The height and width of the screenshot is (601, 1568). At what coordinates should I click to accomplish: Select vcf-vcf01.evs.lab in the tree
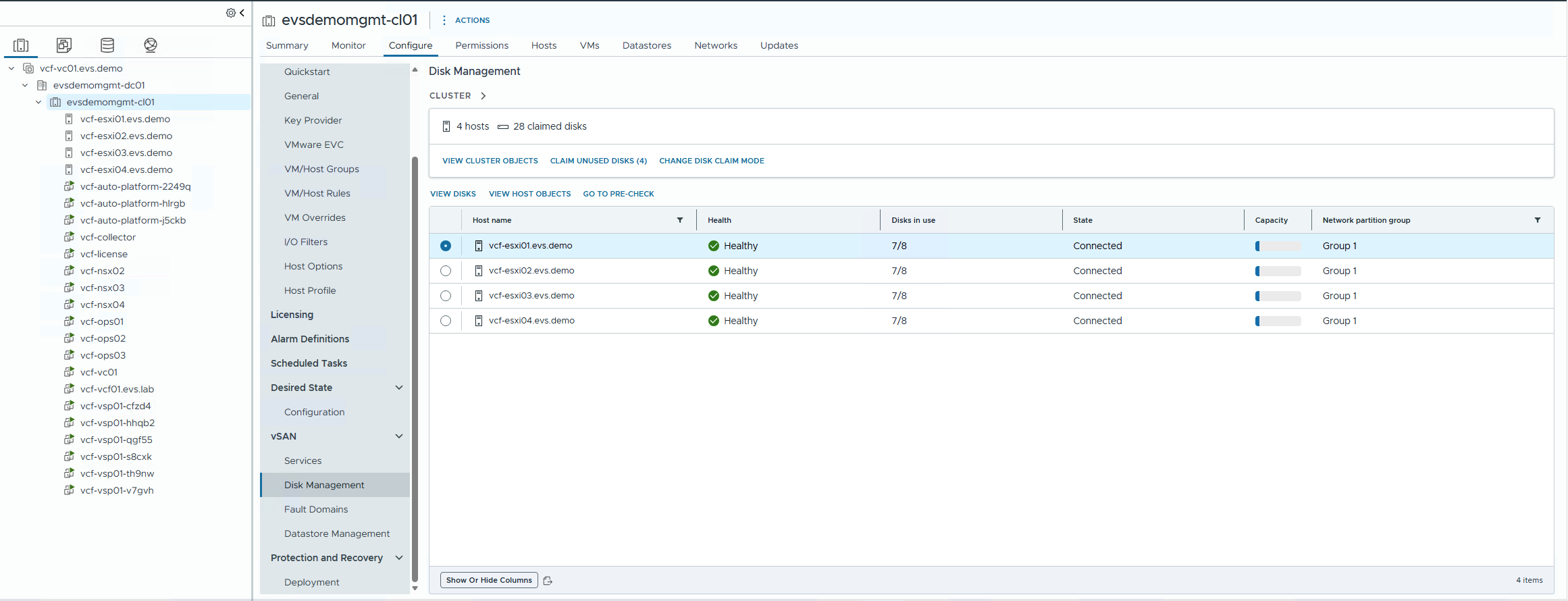coord(117,389)
